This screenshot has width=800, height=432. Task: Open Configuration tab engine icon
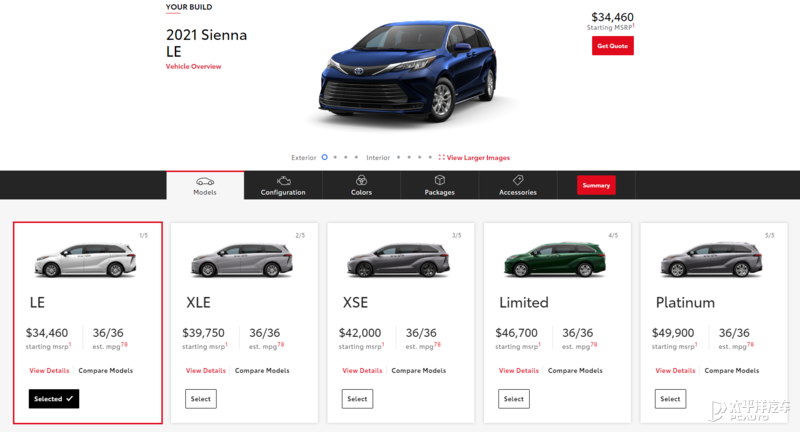(x=284, y=181)
